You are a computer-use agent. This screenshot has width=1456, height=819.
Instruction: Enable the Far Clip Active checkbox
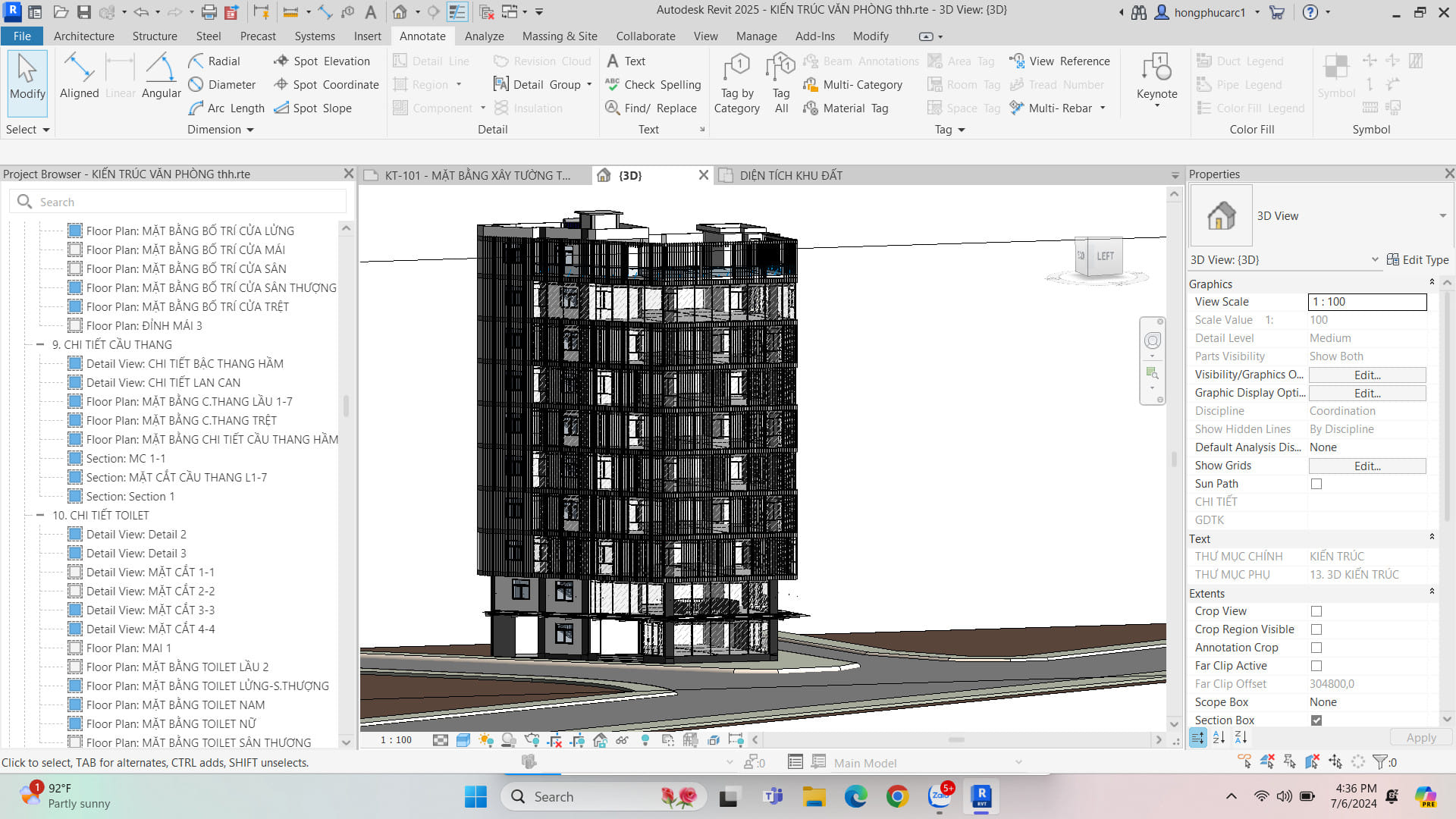point(1316,666)
